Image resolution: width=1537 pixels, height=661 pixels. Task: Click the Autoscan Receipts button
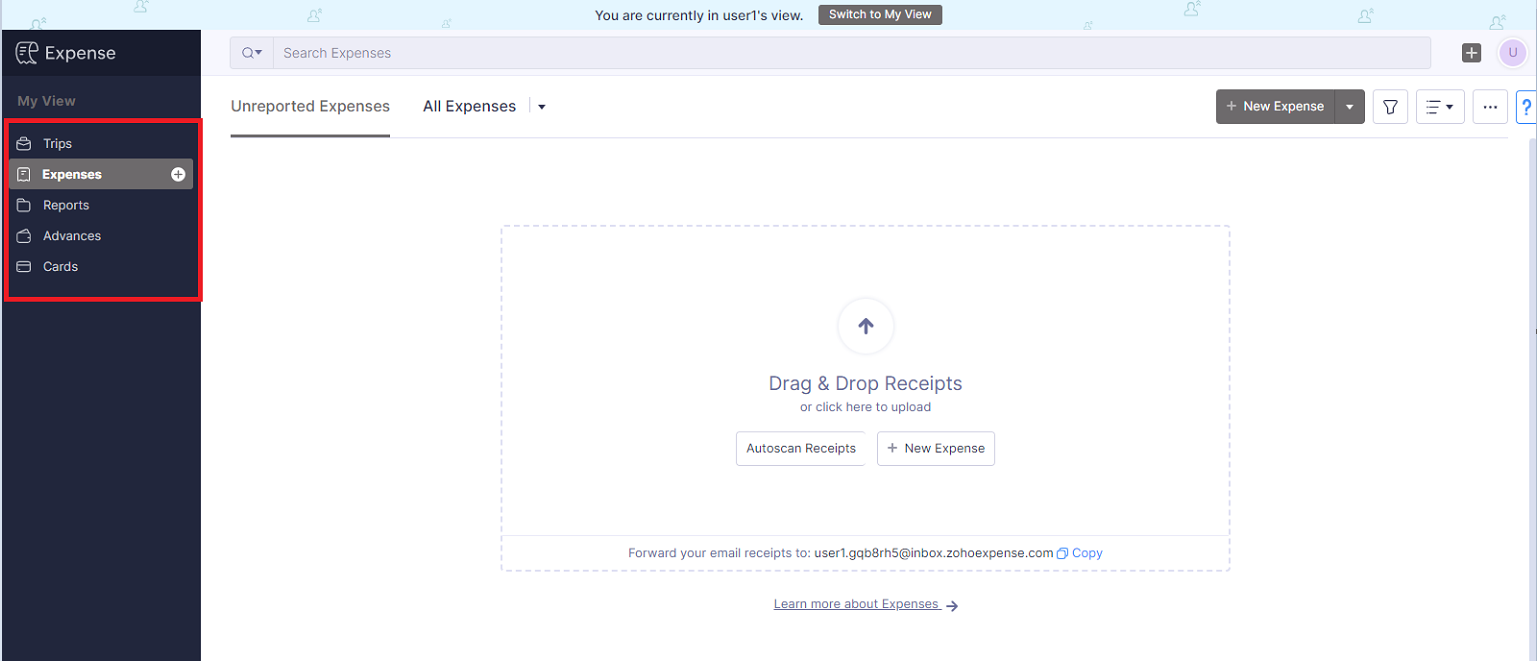click(801, 448)
